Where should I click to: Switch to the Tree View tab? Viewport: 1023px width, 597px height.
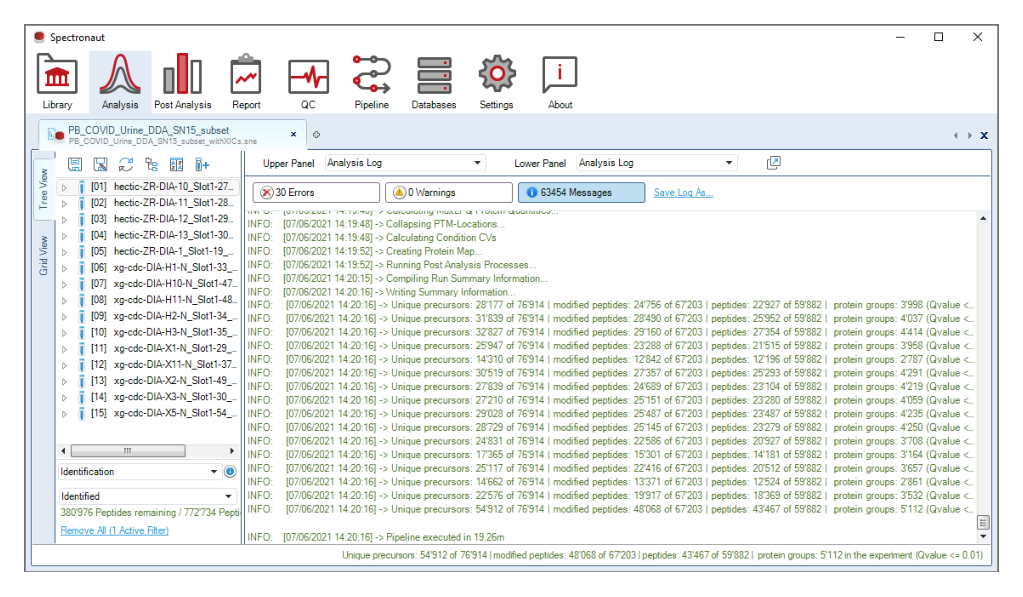44,188
